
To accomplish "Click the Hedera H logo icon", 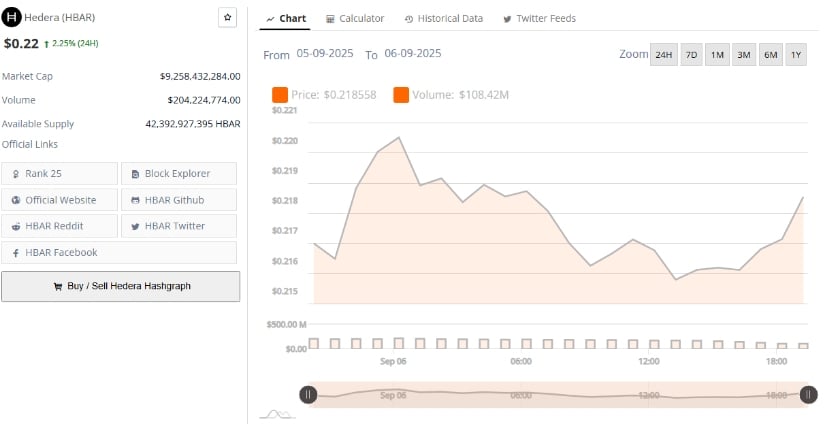I will [x=11, y=17].
